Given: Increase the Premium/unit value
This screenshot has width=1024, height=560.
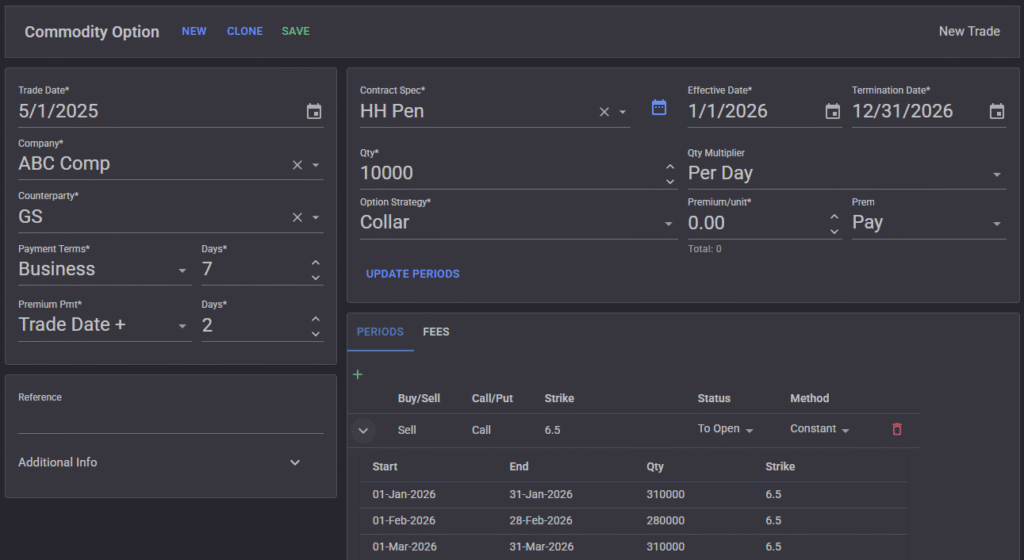Looking at the screenshot, I should click(x=834, y=216).
